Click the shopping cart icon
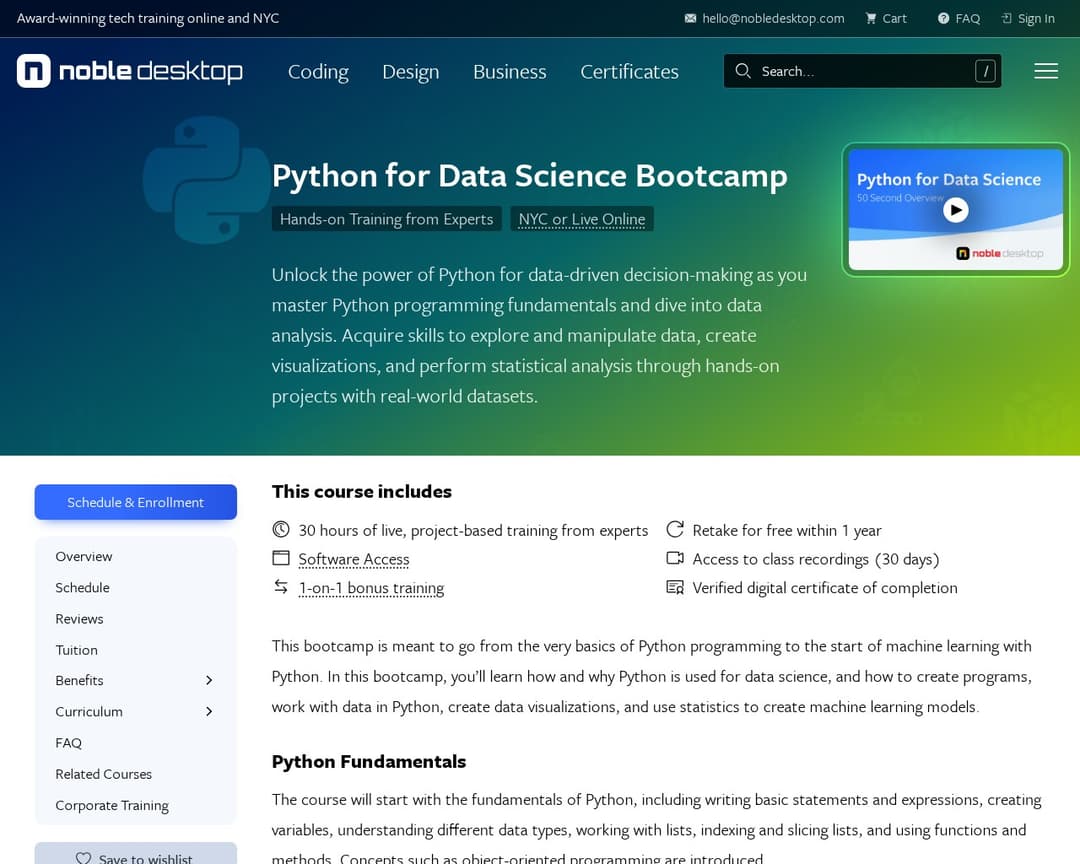1080x864 pixels. coord(871,19)
